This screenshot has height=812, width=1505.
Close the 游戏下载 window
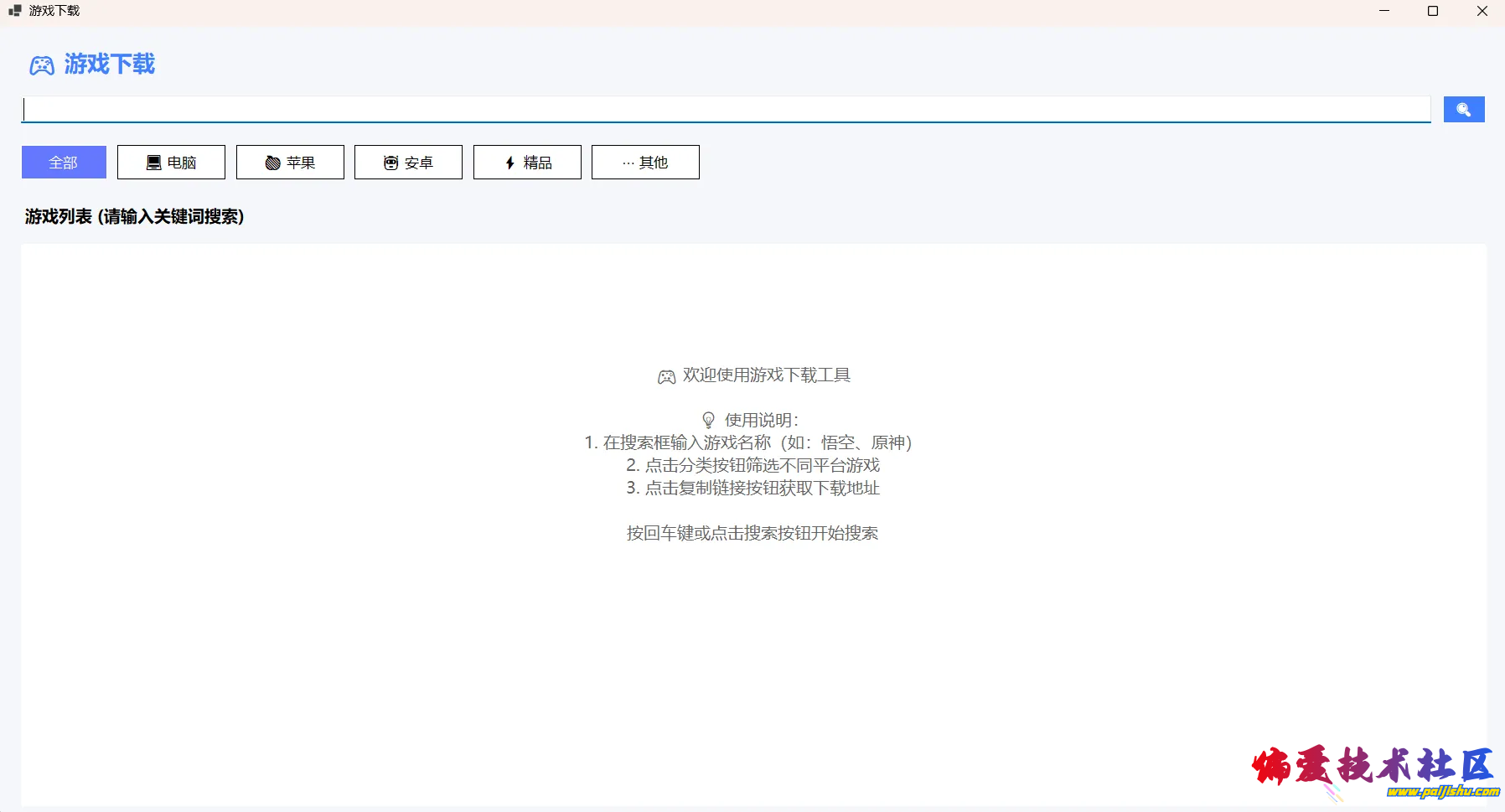[1482, 11]
